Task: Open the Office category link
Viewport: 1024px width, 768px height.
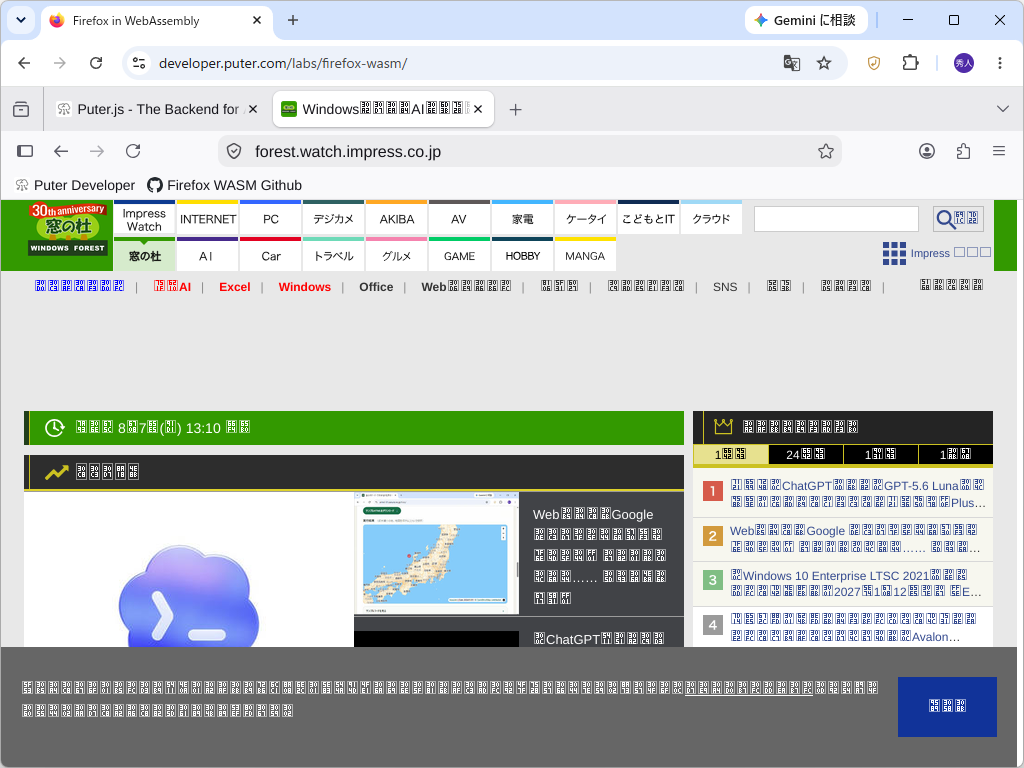Action: [376, 287]
